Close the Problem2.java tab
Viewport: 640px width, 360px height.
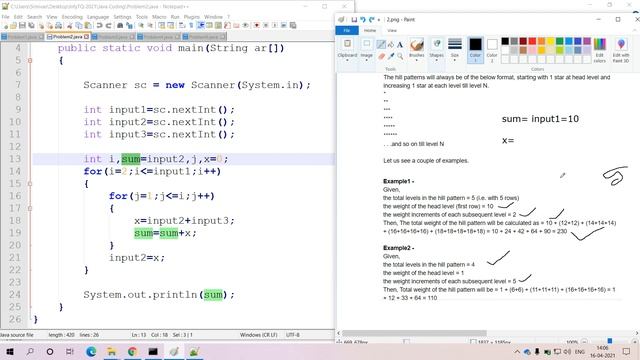[x=87, y=37]
